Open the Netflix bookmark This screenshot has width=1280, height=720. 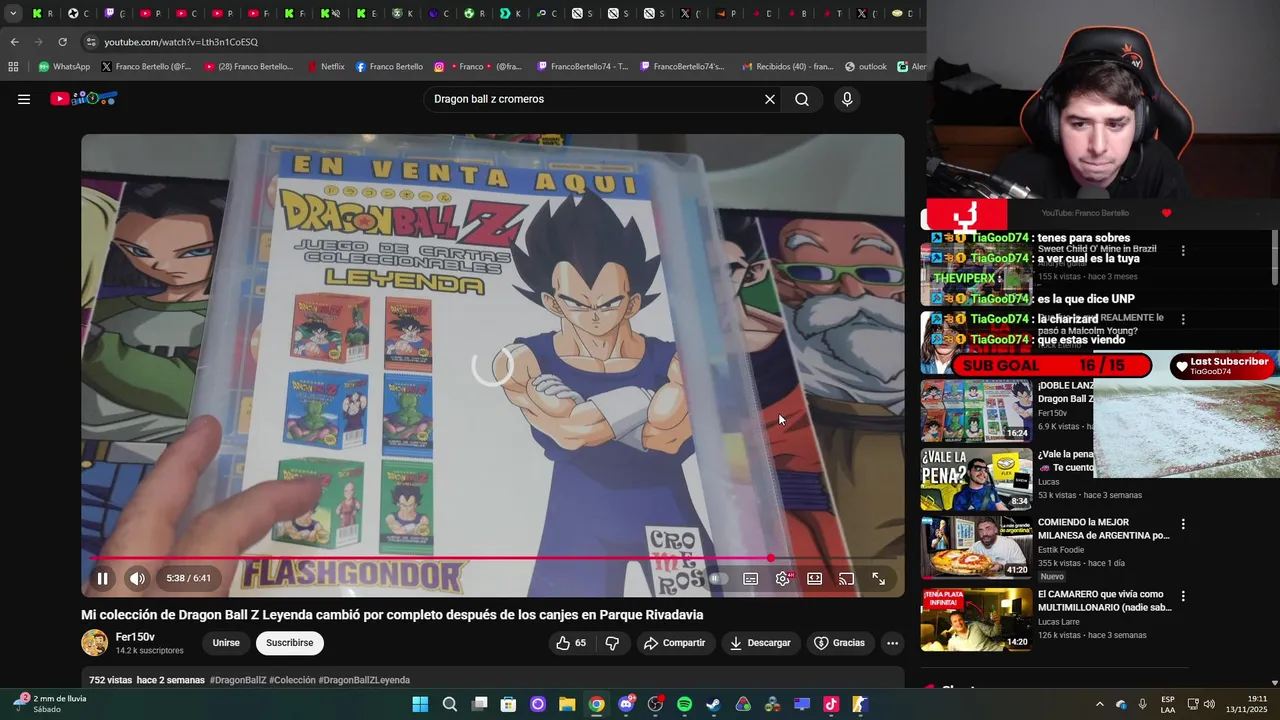pos(326,67)
